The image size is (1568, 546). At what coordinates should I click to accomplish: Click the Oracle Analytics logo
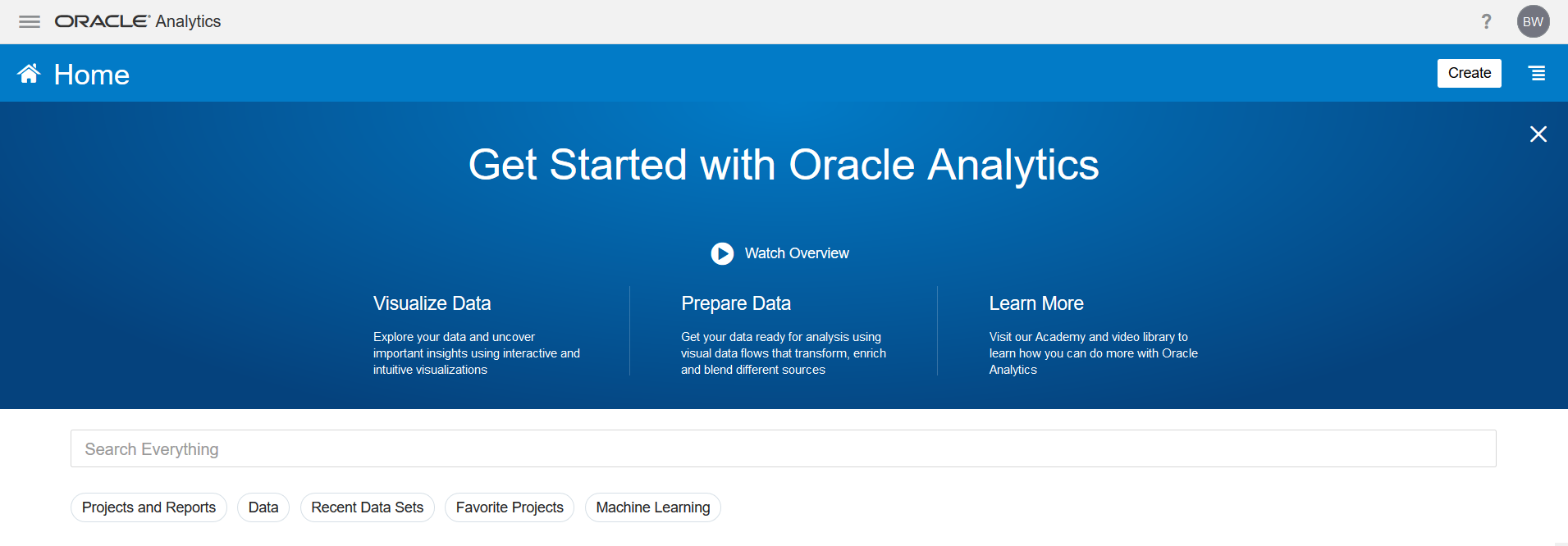pyautogui.click(x=138, y=21)
